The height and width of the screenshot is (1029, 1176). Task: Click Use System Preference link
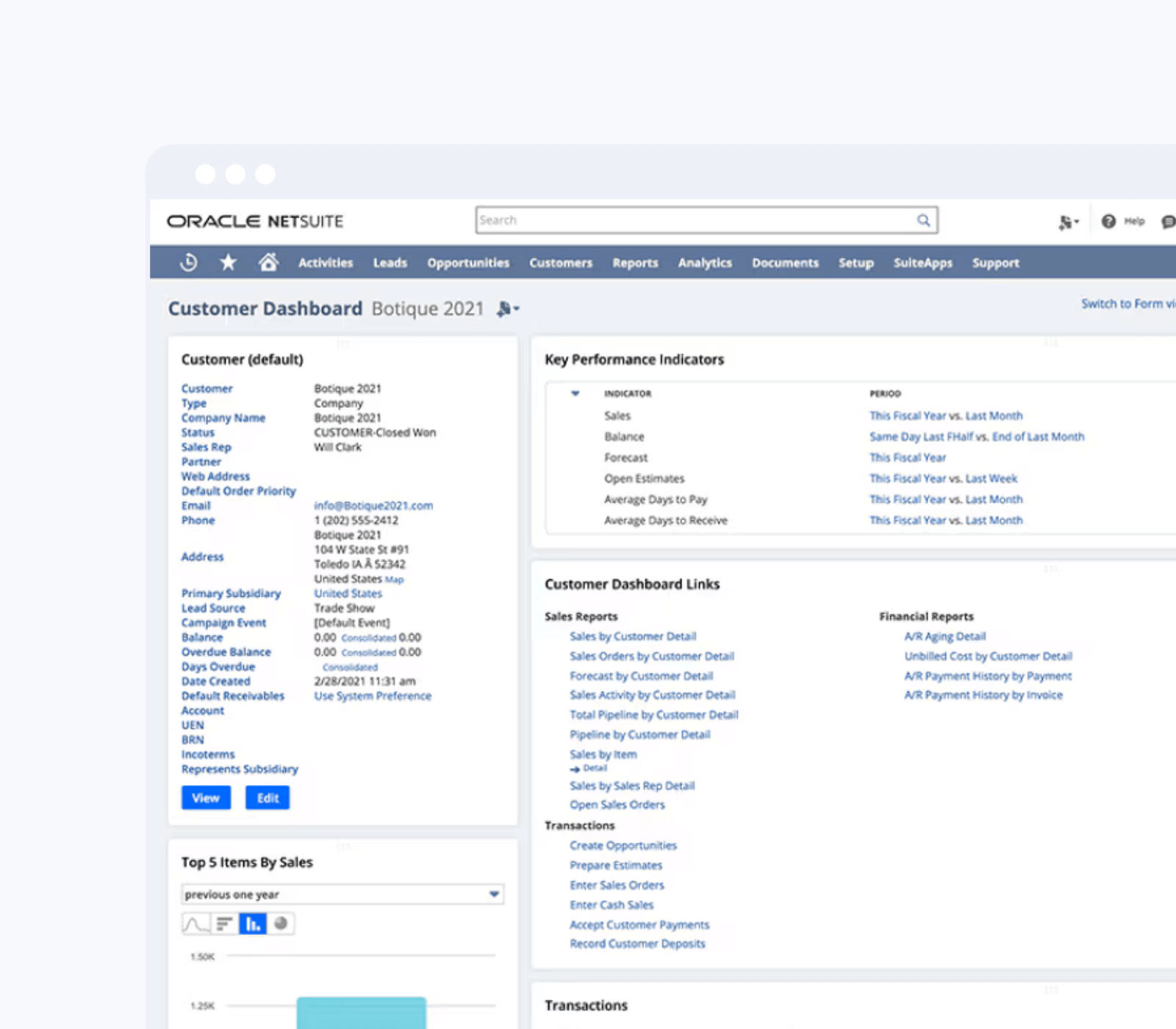click(x=373, y=696)
